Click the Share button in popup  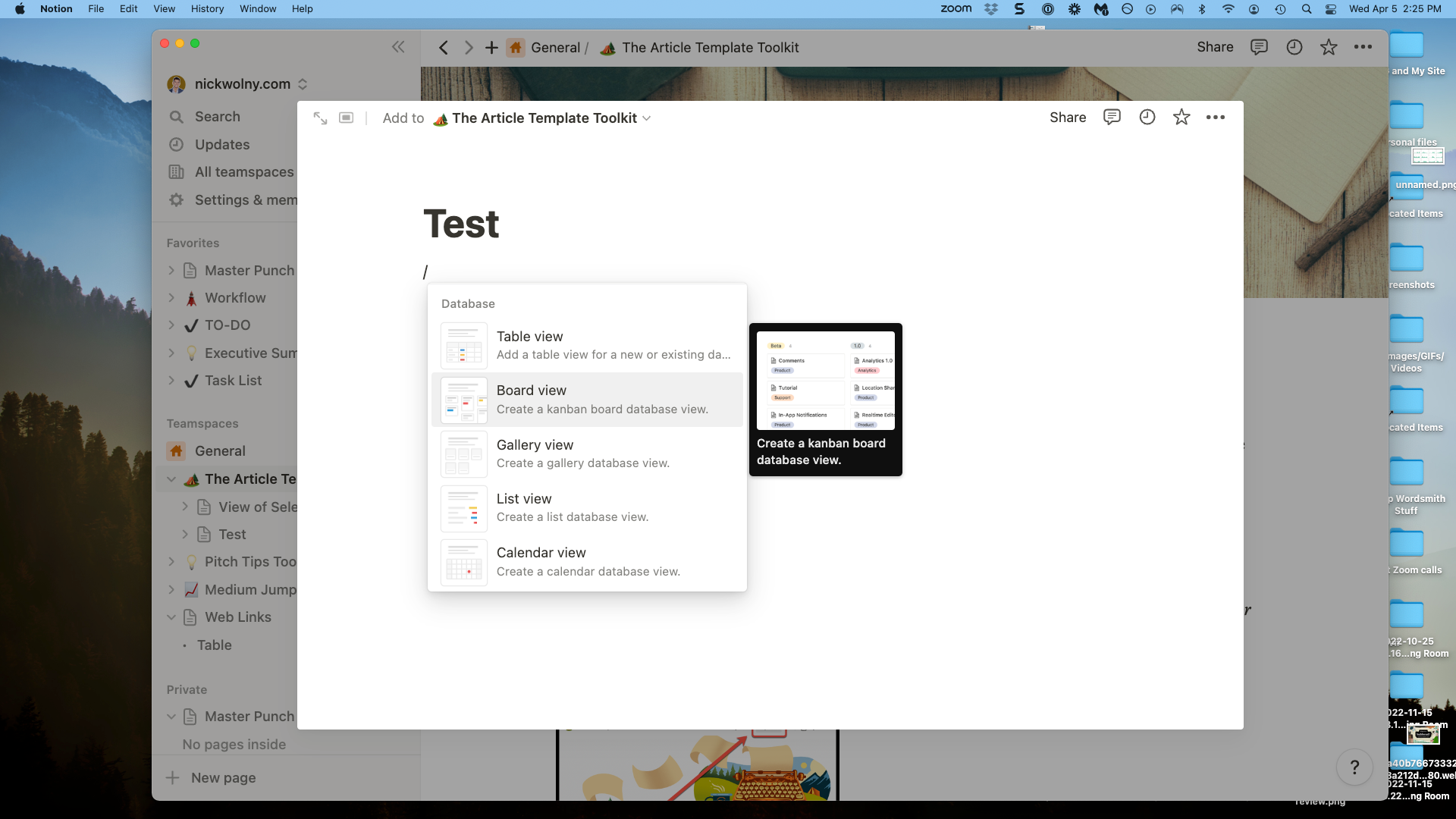pos(1067,118)
